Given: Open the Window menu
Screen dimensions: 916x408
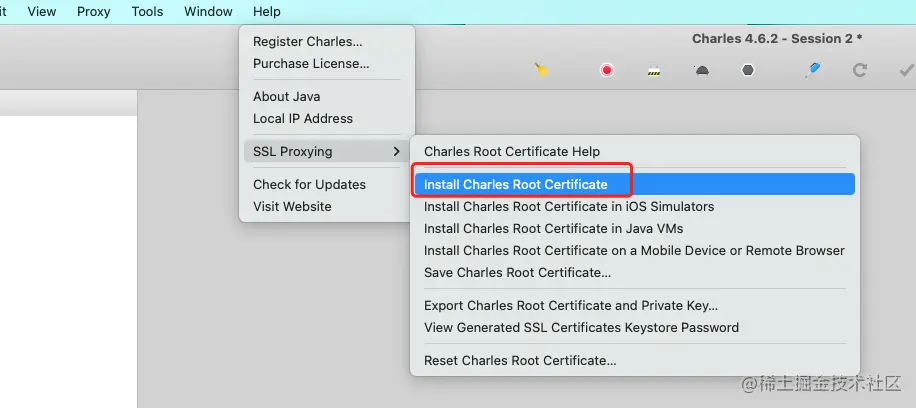Looking at the screenshot, I should pos(208,11).
